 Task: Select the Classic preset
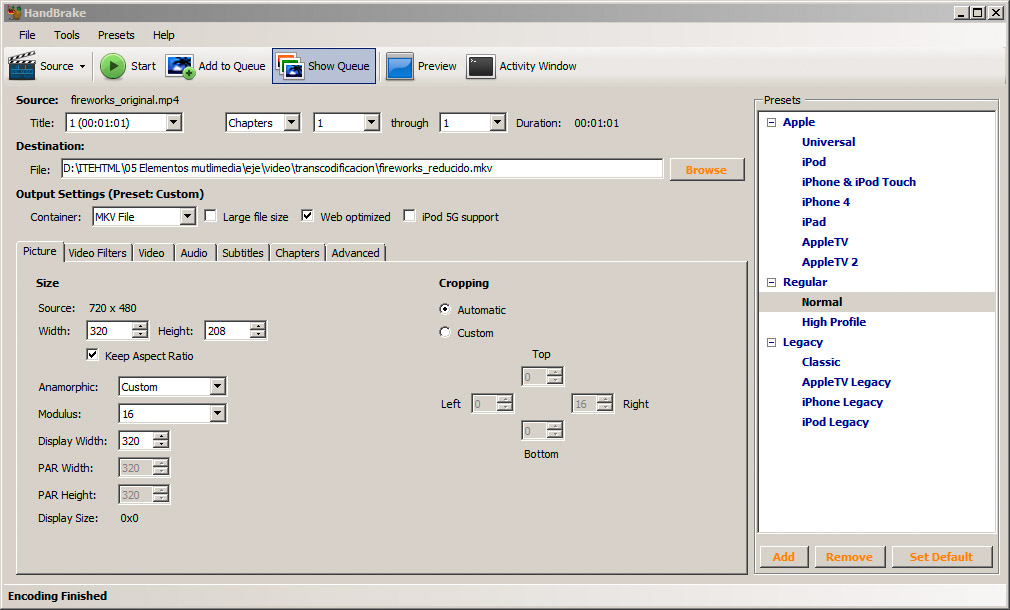pyautogui.click(x=821, y=361)
